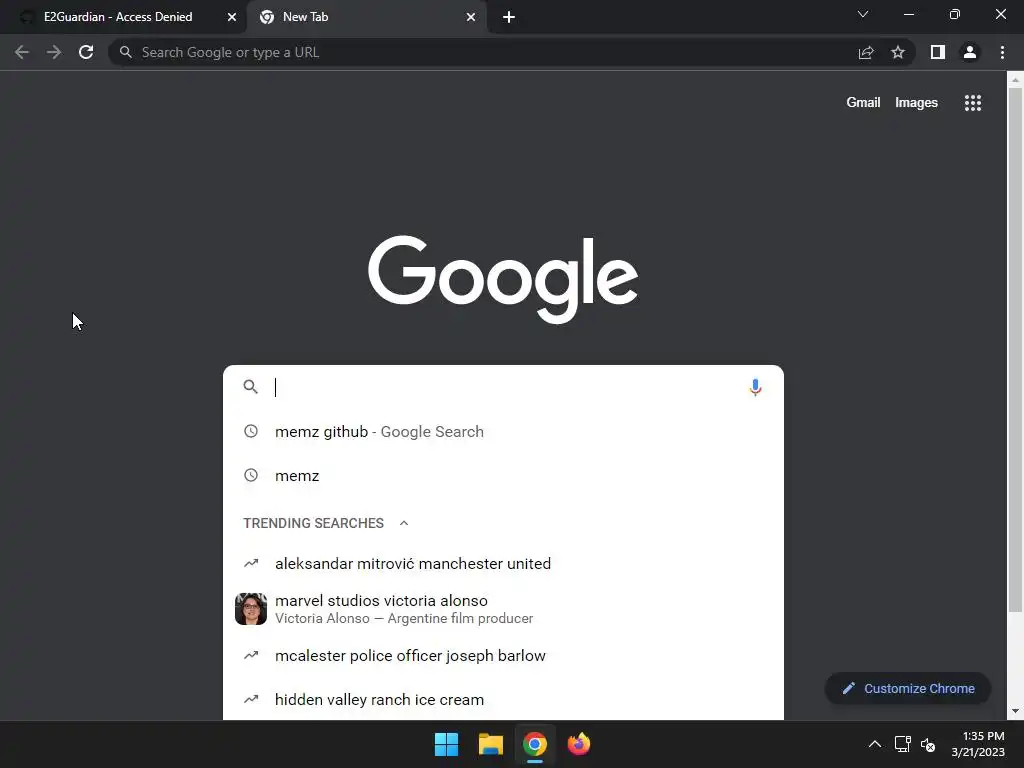
Task: Click the page vertical scrollbar thumb
Action: 1015,351
